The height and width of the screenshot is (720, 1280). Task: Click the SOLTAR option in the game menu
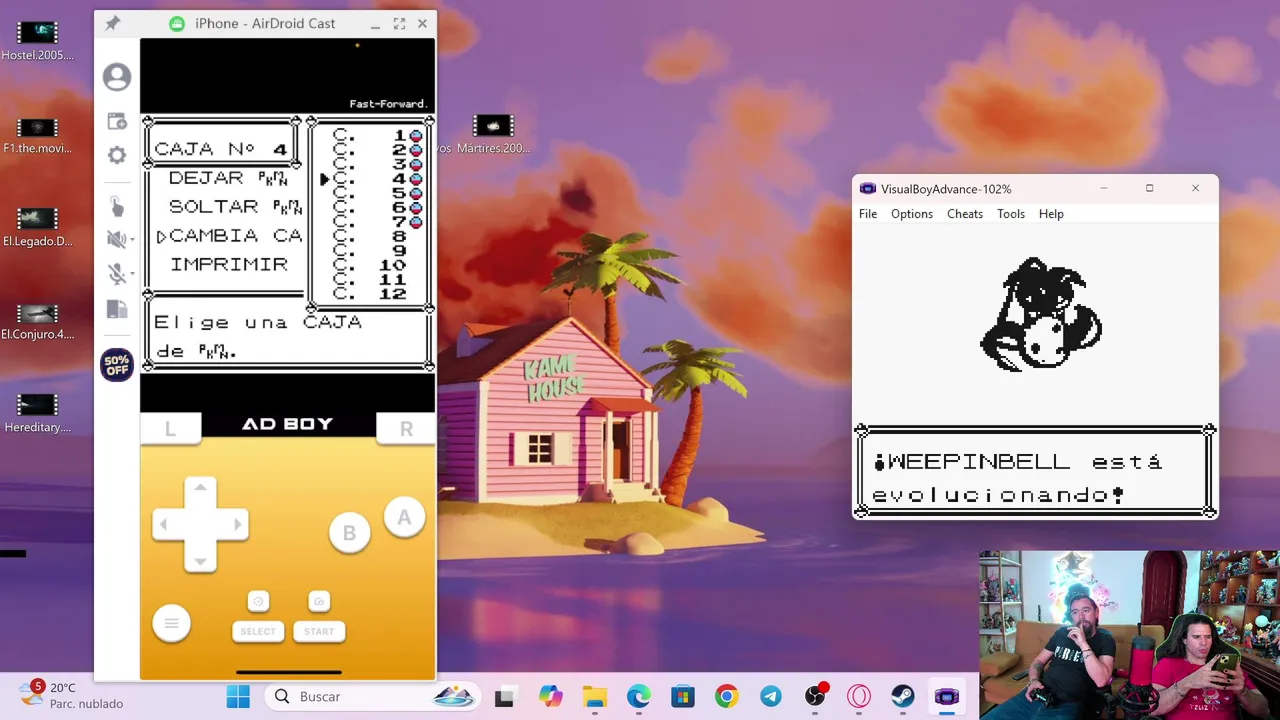pyautogui.click(x=235, y=206)
